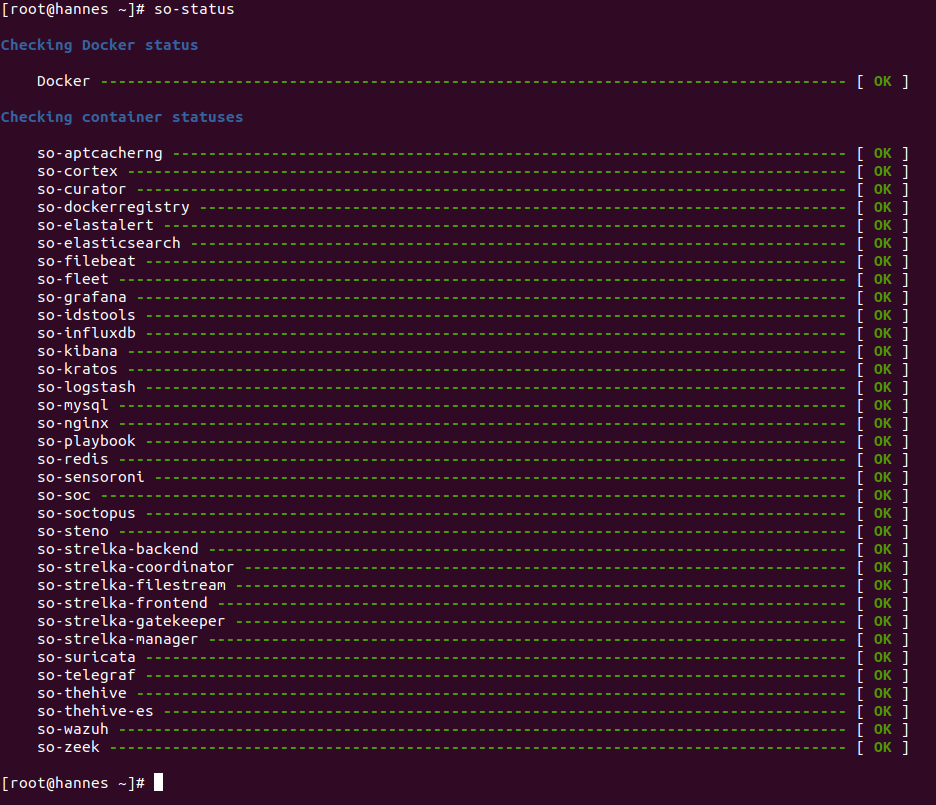
Task: Click OK status for so-nginx
Action: tap(882, 423)
